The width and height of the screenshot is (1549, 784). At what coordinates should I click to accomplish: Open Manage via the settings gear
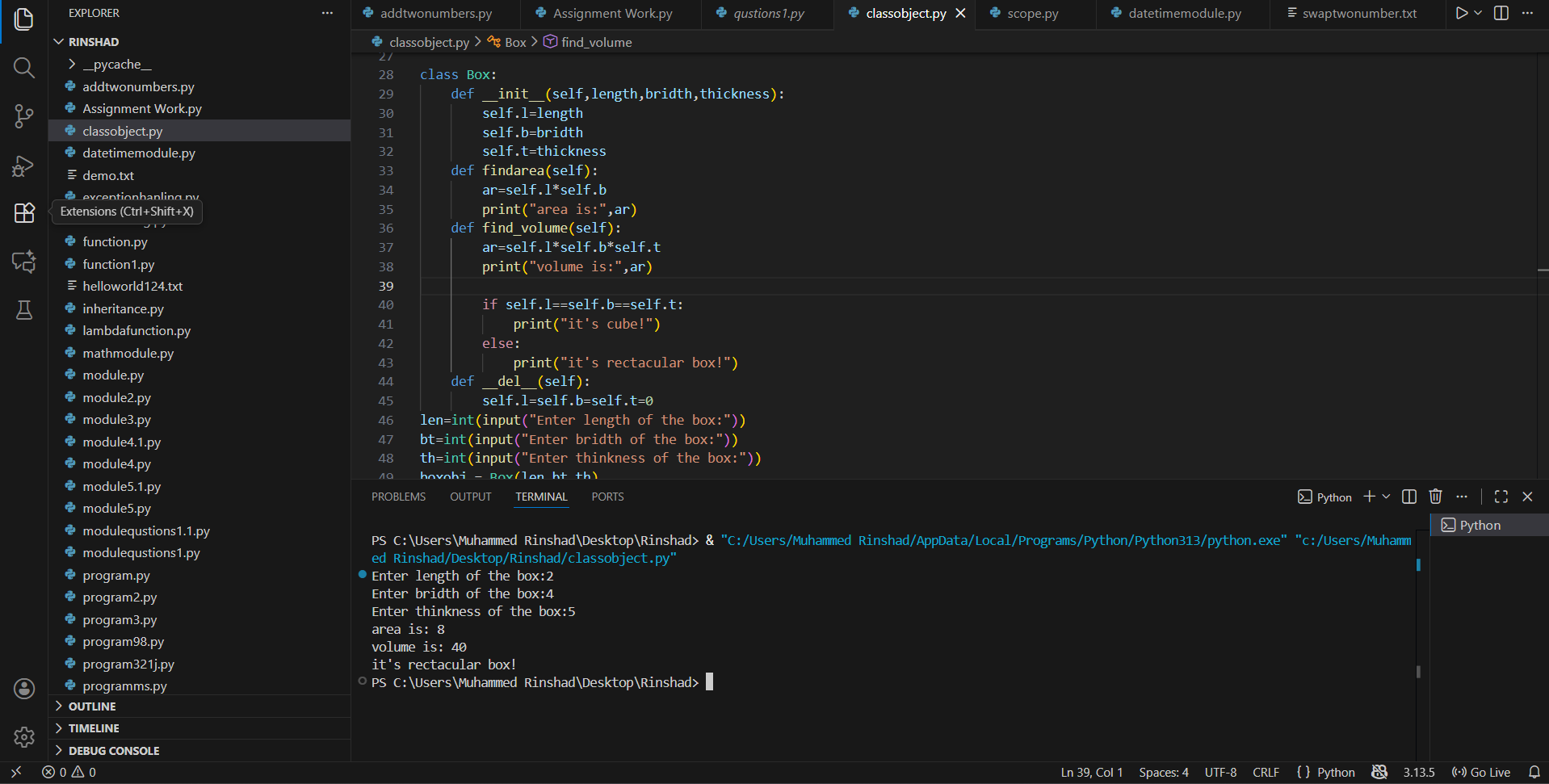click(23, 737)
